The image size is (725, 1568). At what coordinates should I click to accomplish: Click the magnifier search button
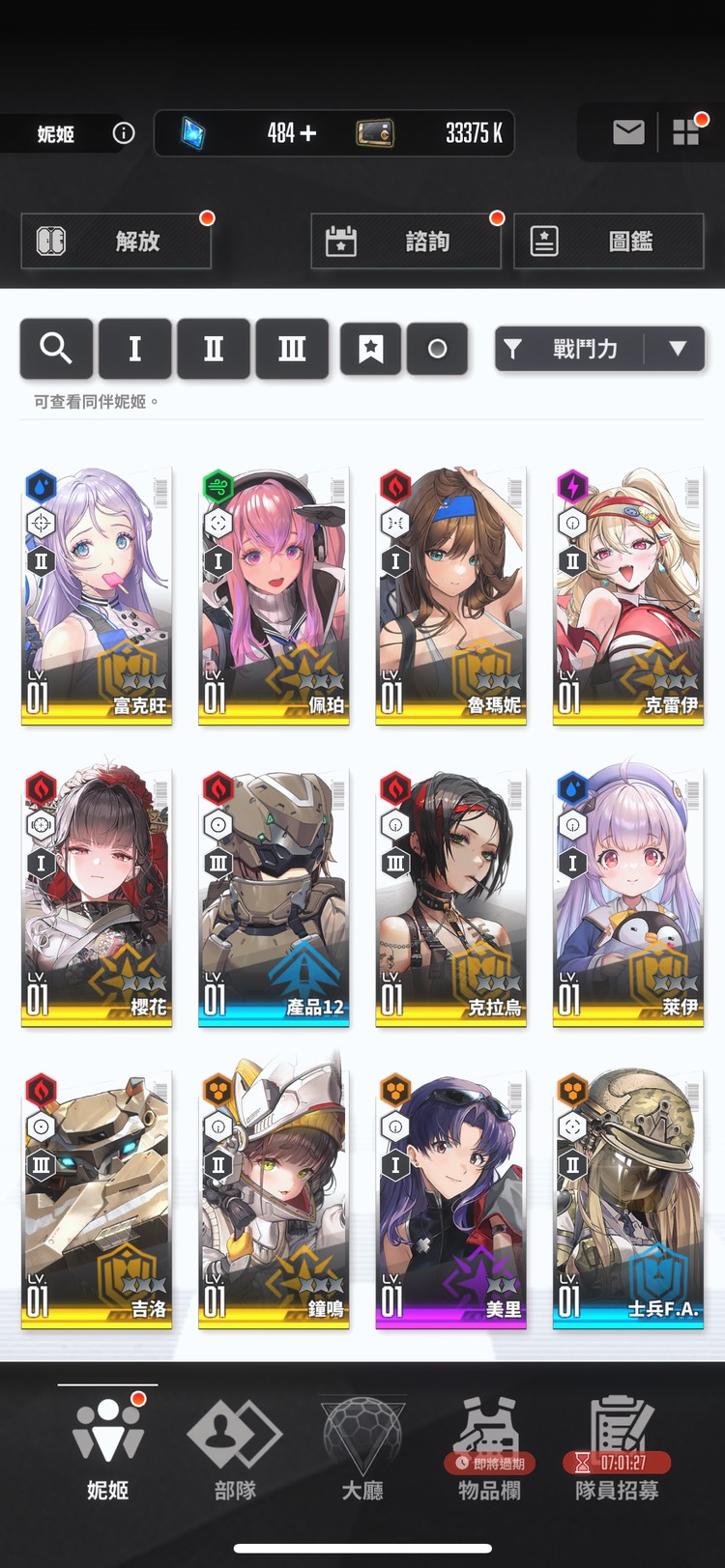56,348
